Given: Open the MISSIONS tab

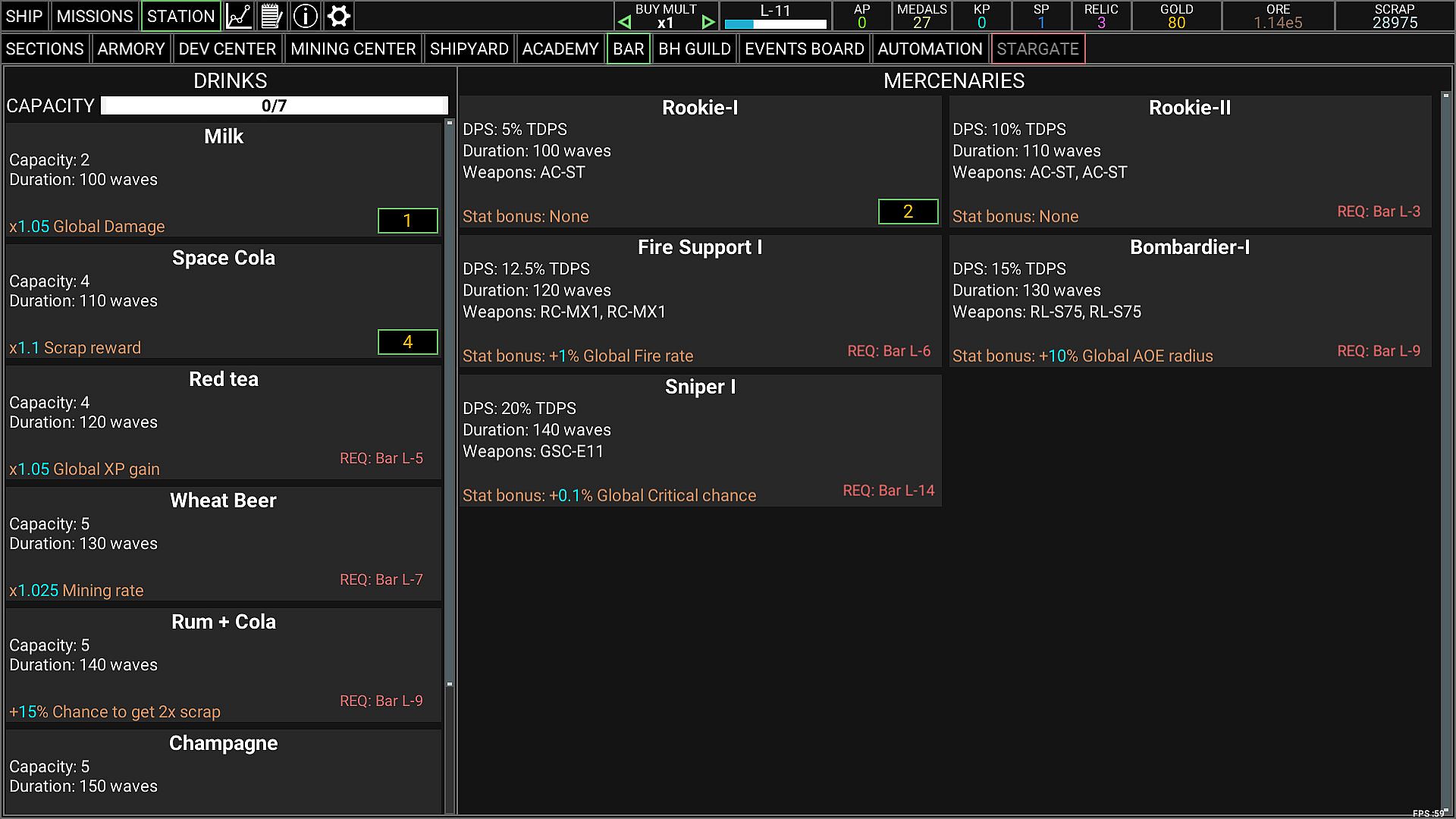Looking at the screenshot, I should click(95, 16).
